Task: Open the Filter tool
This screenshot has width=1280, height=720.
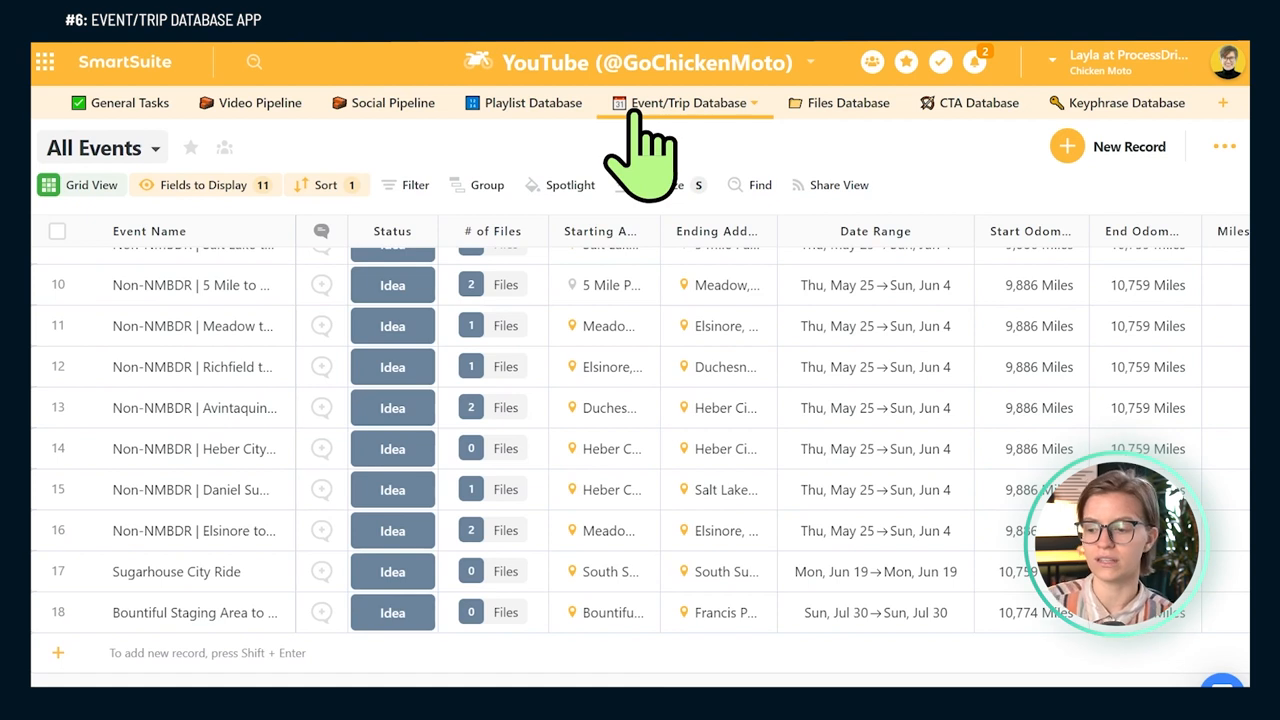Action: point(405,185)
